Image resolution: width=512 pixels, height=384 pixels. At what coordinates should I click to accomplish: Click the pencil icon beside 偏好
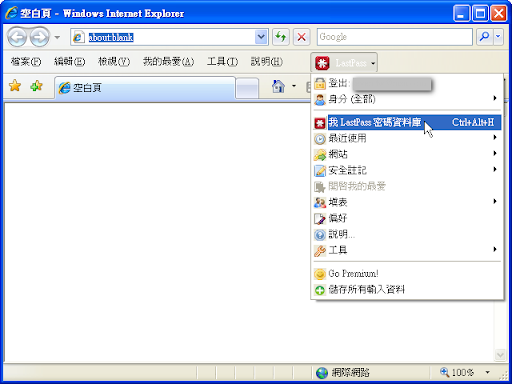(320, 219)
